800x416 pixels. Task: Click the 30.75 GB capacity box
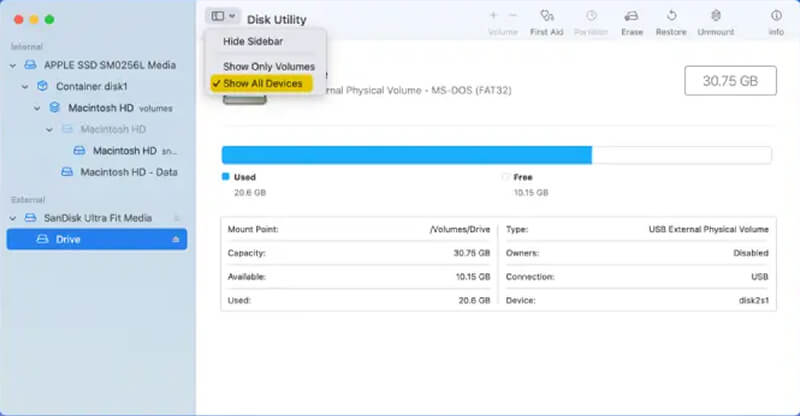[730, 81]
